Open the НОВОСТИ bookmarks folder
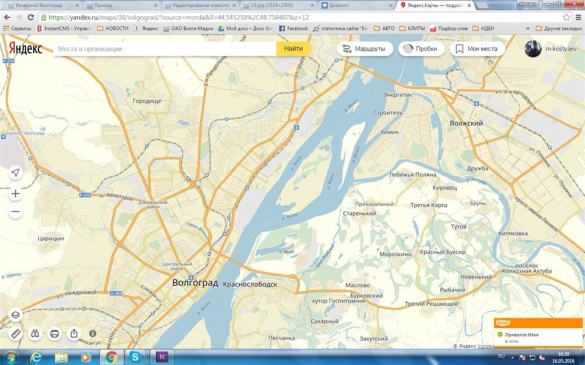 coord(113,28)
